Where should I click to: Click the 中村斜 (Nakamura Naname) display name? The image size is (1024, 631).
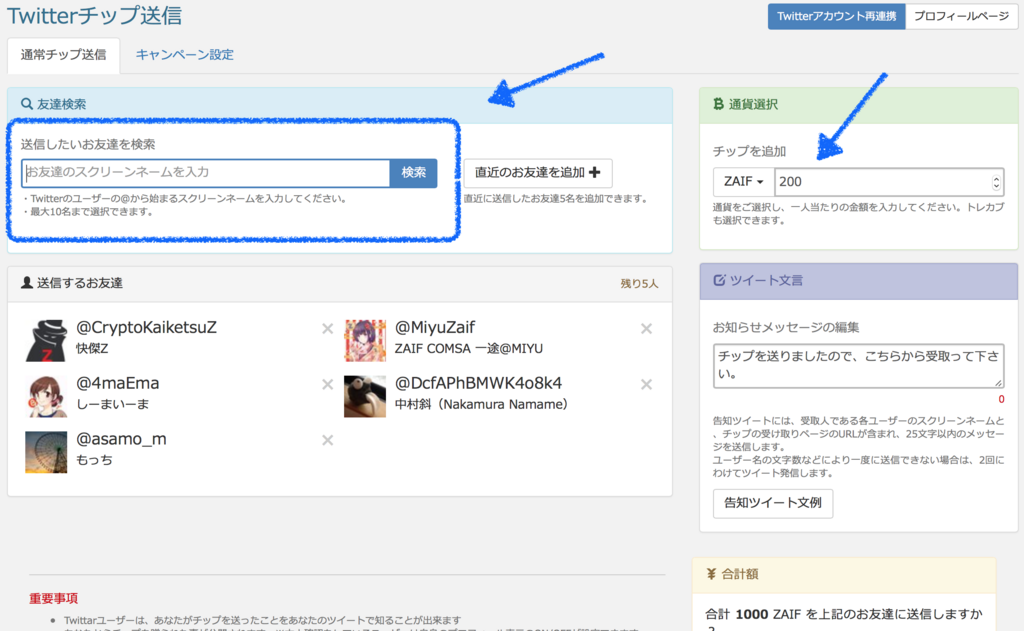pos(481,404)
